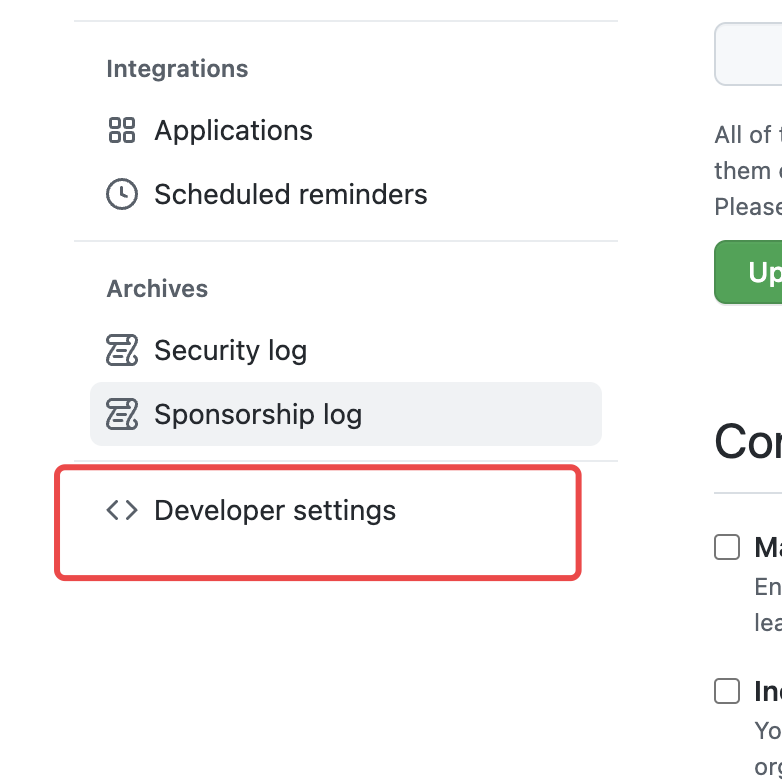Click the bold "In" checkbox label
Image resolution: width=782 pixels, height=784 pixels.
[x=767, y=691]
